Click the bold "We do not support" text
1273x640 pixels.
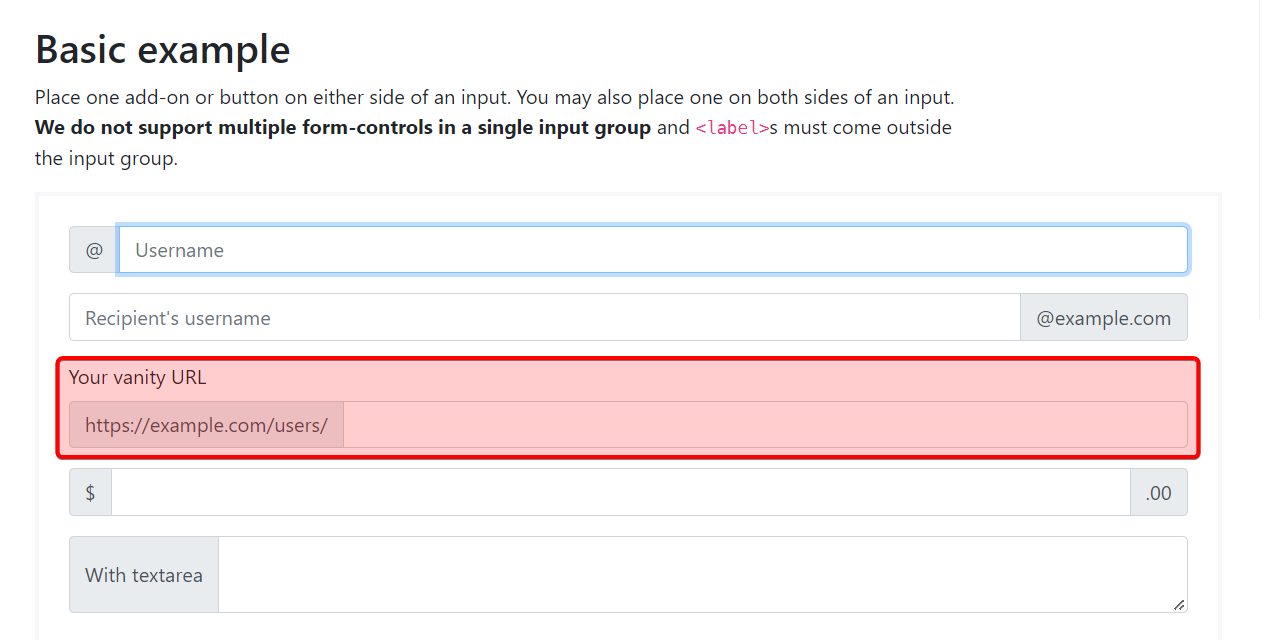tap(342, 128)
